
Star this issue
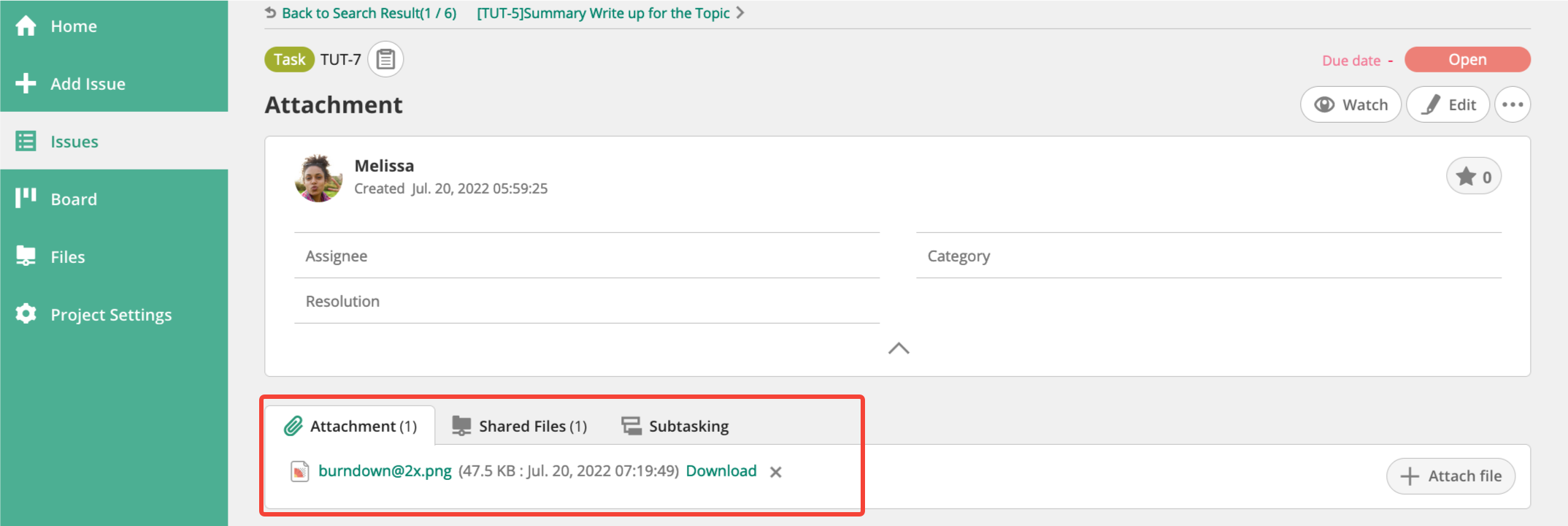1473,176
